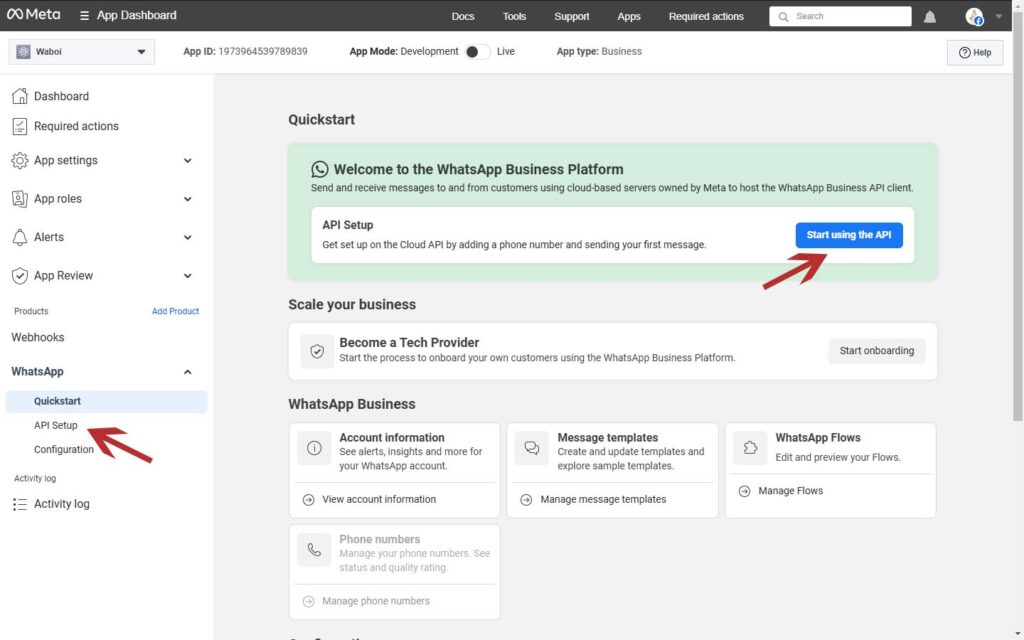Click the Activity log list icon

coord(20,504)
